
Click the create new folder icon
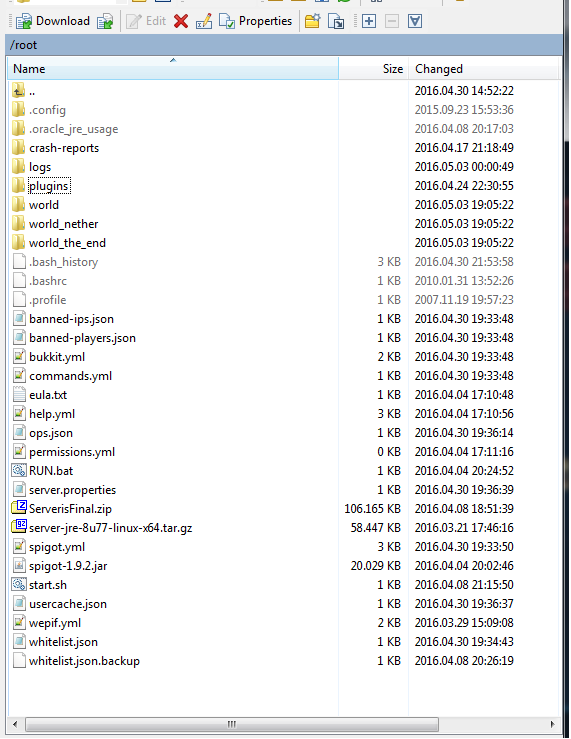[312, 21]
